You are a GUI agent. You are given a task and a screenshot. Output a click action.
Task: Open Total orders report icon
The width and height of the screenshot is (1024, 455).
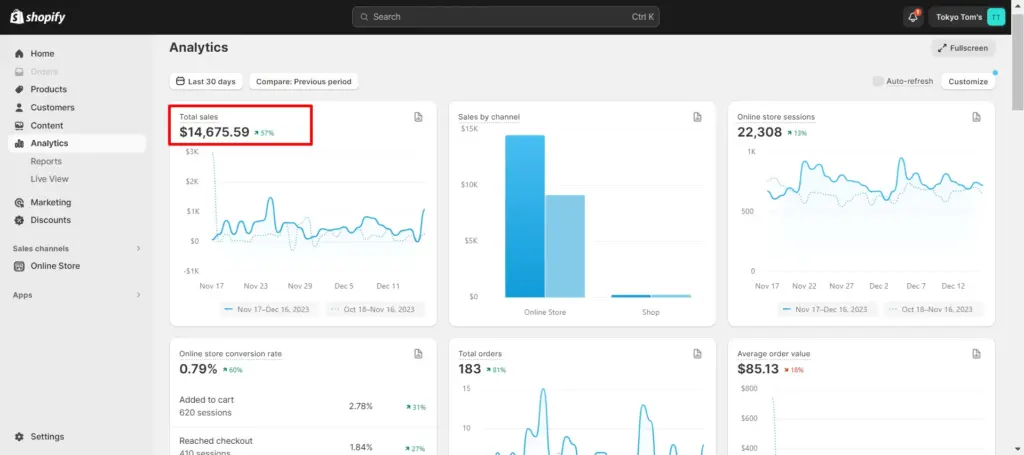tap(697, 354)
